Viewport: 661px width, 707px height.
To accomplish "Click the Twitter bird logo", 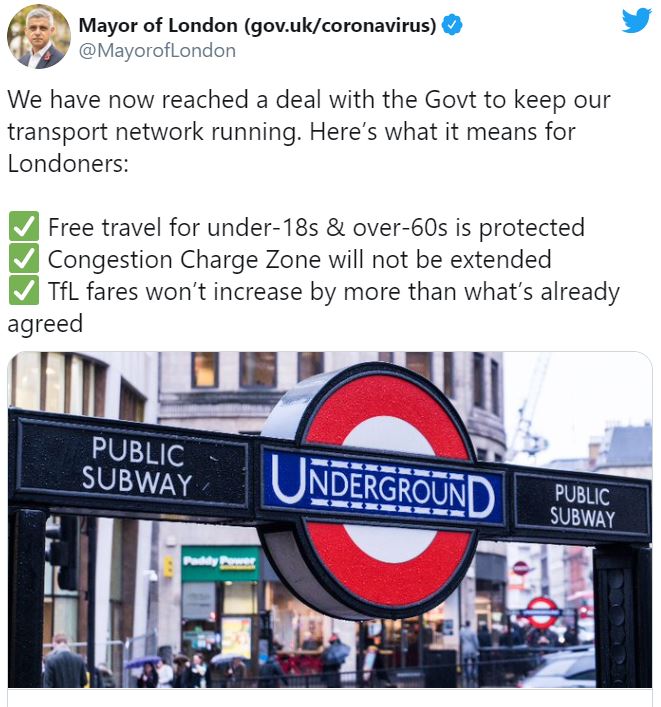I will pyautogui.click(x=636, y=20).
